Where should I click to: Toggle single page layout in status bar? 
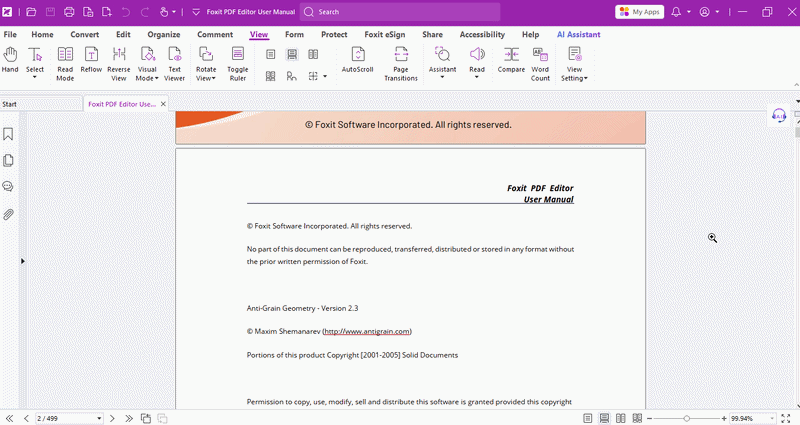(588, 418)
